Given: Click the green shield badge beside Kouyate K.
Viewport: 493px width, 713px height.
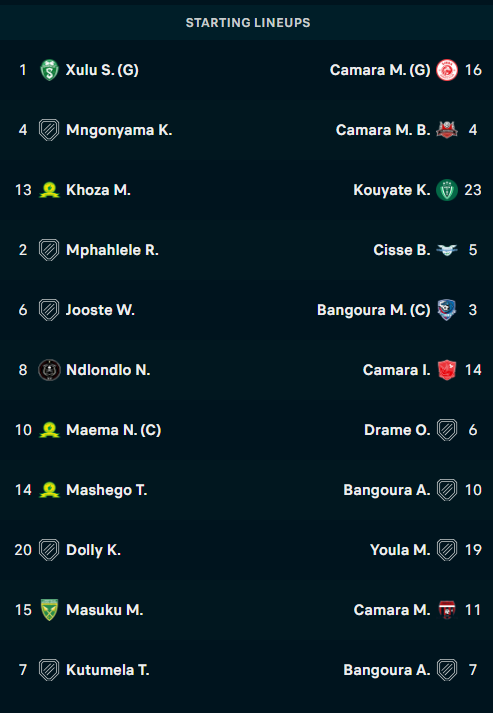Looking at the screenshot, I should (447, 190).
